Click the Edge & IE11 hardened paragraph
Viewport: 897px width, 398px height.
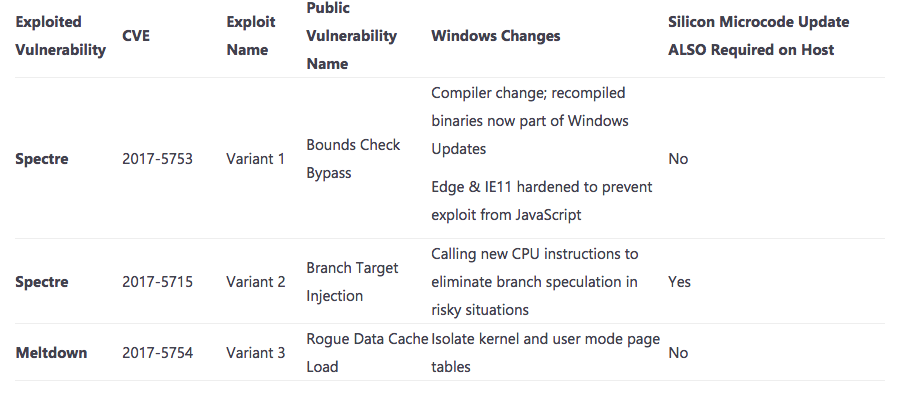pos(542,201)
